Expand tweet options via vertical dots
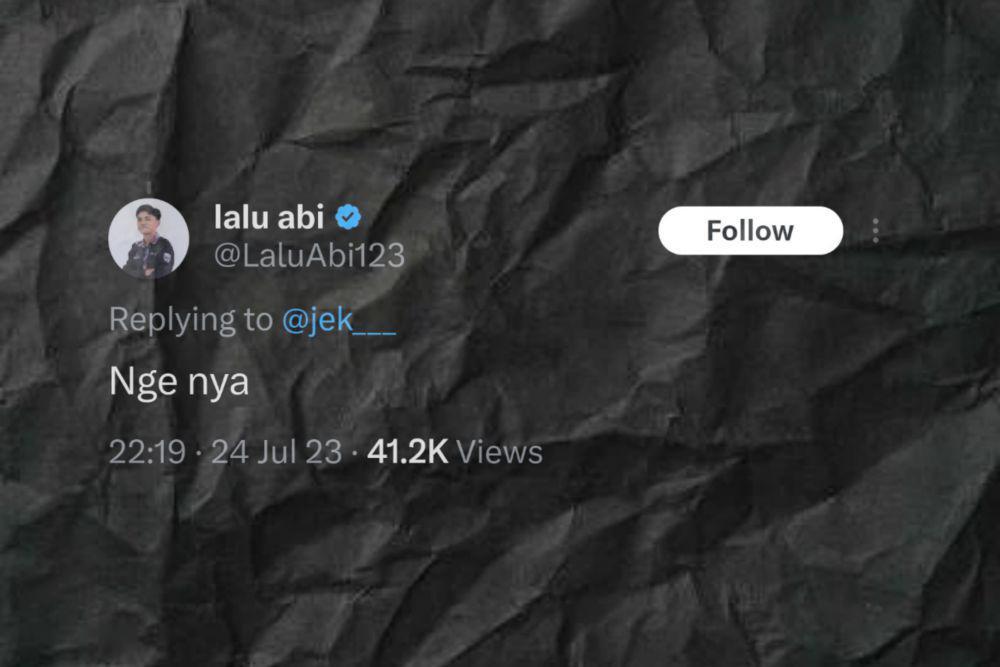Screen dimensions: 1000x667 [x=876, y=230]
